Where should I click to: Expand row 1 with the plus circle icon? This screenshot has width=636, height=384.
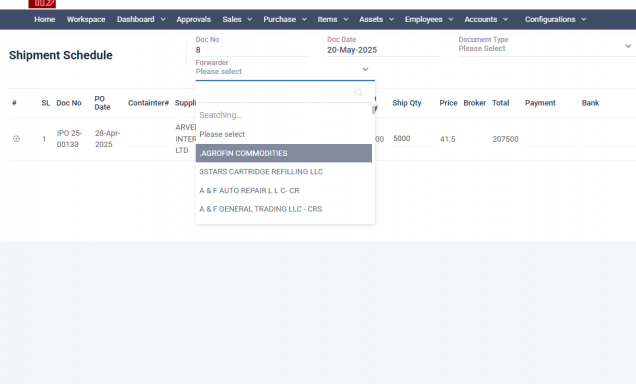[x=16, y=139]
